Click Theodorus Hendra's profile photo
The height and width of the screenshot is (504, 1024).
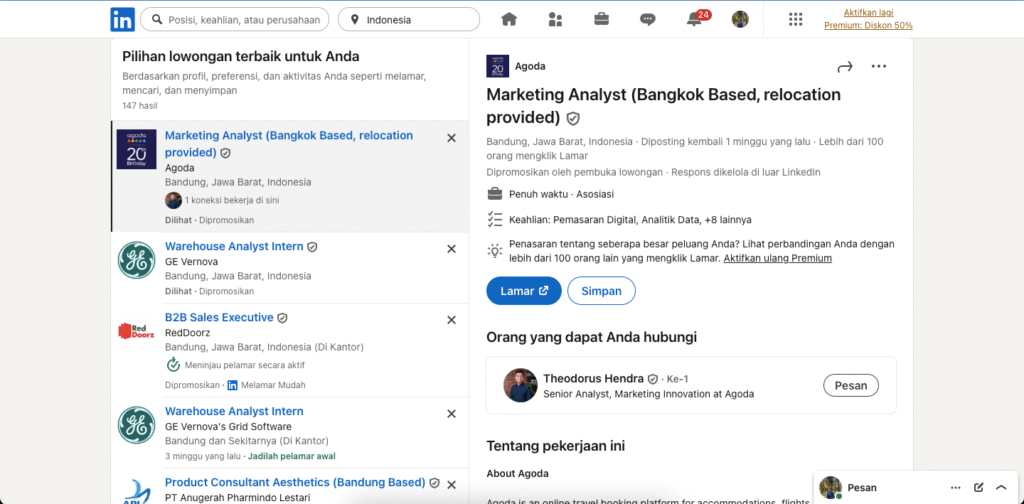pos(520,385)
